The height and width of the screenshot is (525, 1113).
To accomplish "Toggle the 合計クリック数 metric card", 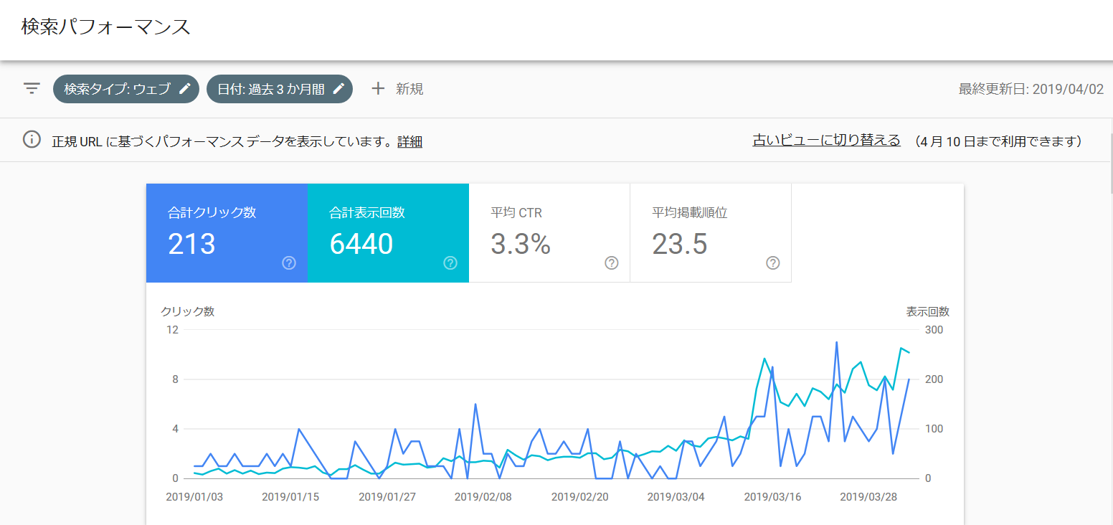I will pos(226,232).
